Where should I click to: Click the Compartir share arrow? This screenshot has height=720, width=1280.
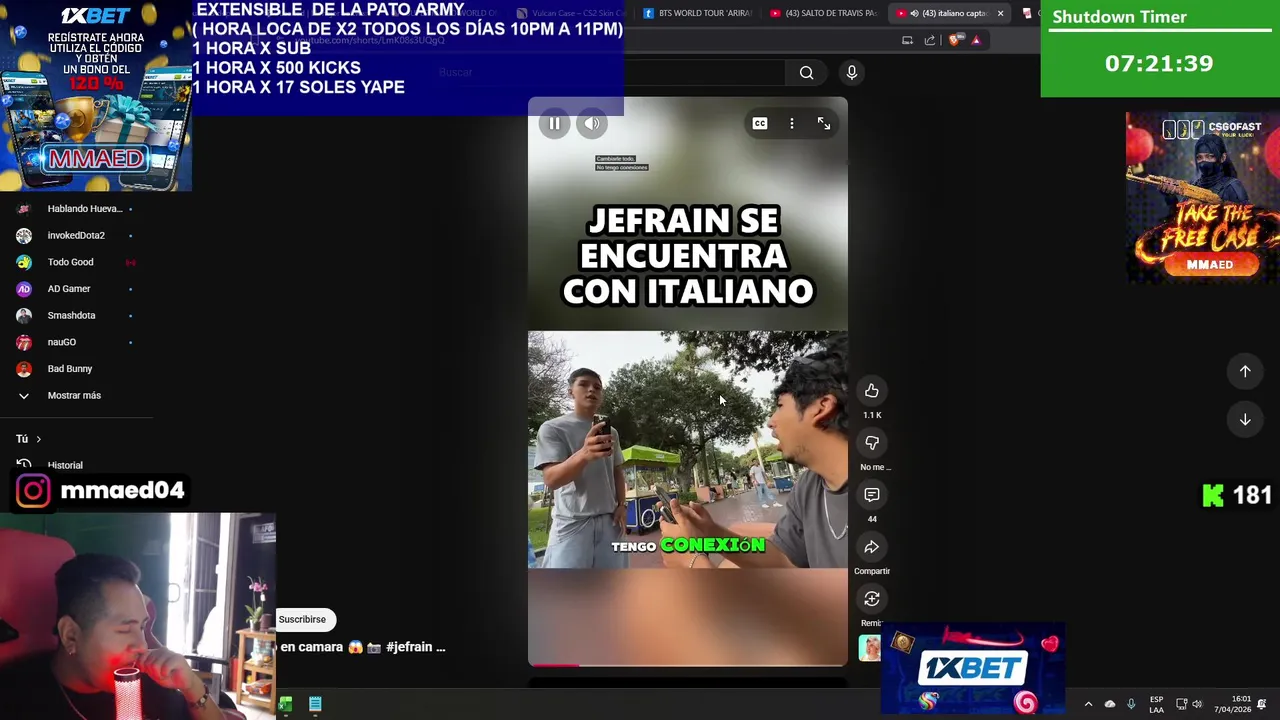tap(872, 547)
